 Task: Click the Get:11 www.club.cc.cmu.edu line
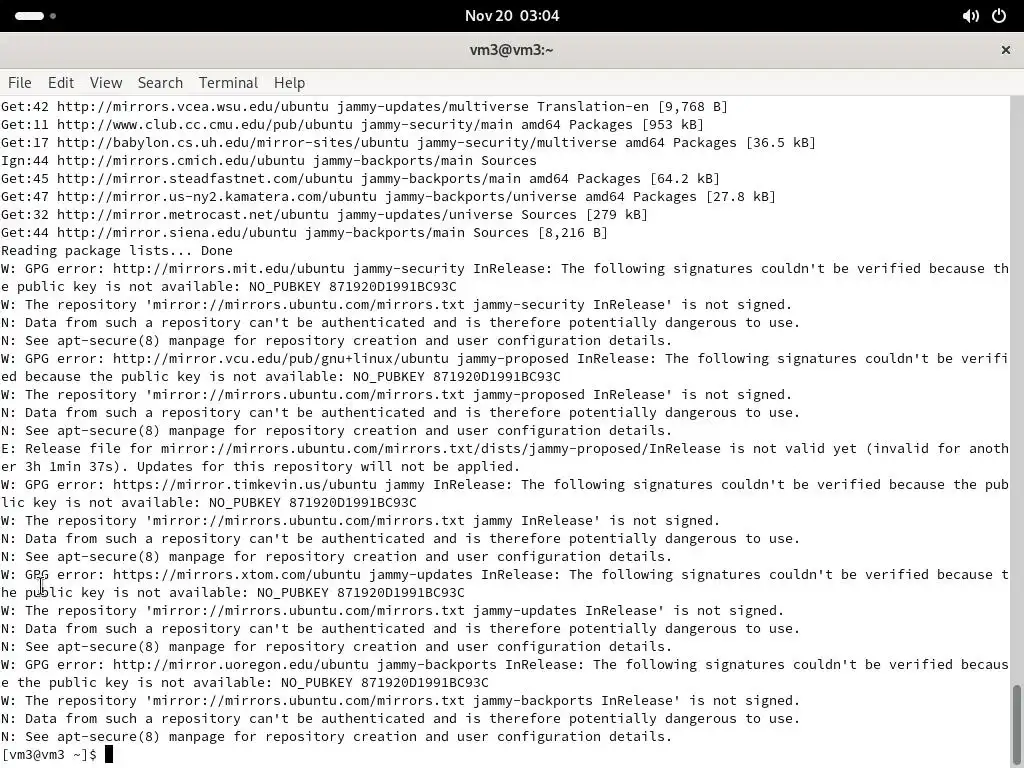pyautogui.click(x=353, y=125)
